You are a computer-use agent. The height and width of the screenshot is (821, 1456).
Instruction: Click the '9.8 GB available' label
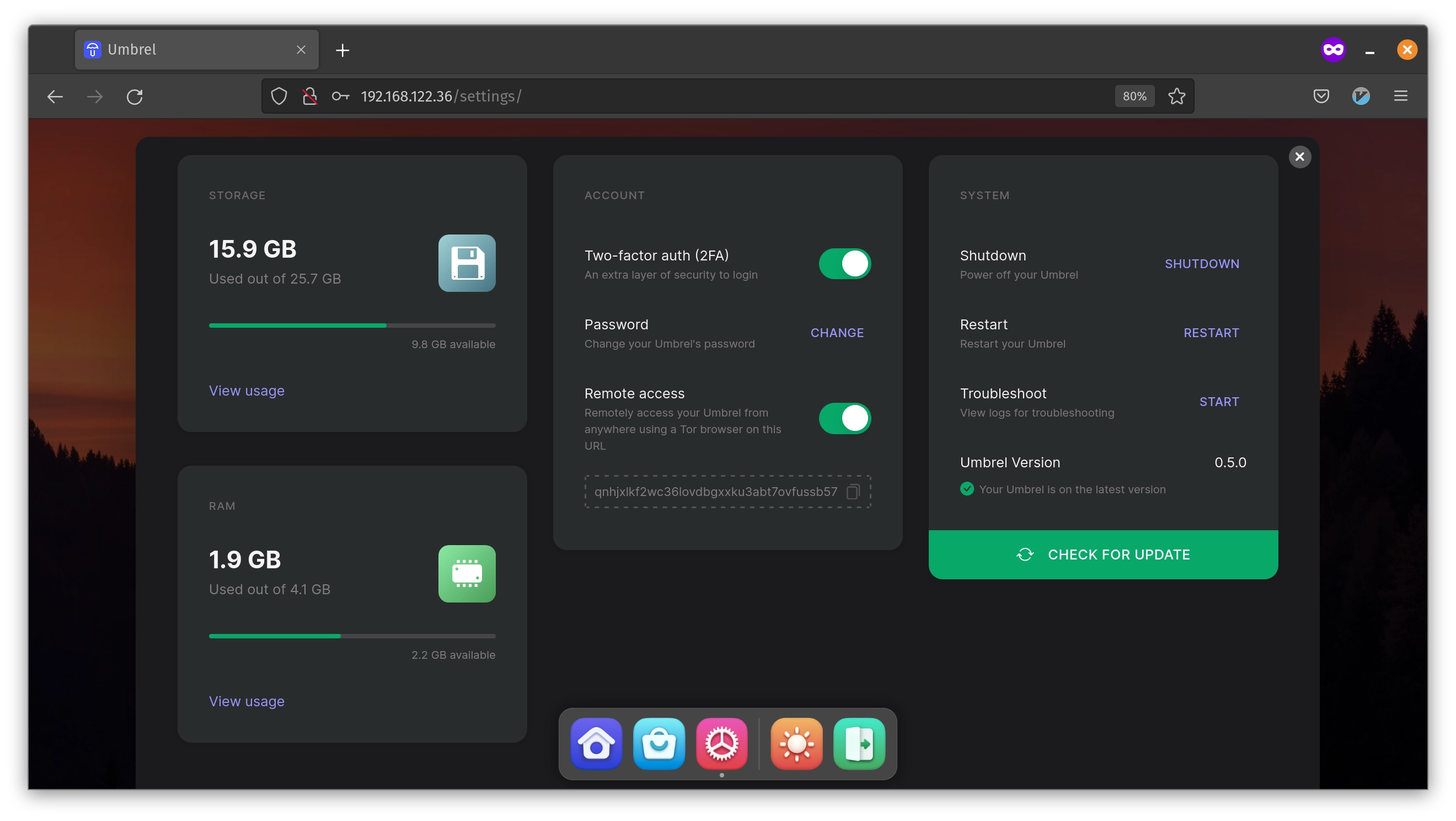(453, 344)
